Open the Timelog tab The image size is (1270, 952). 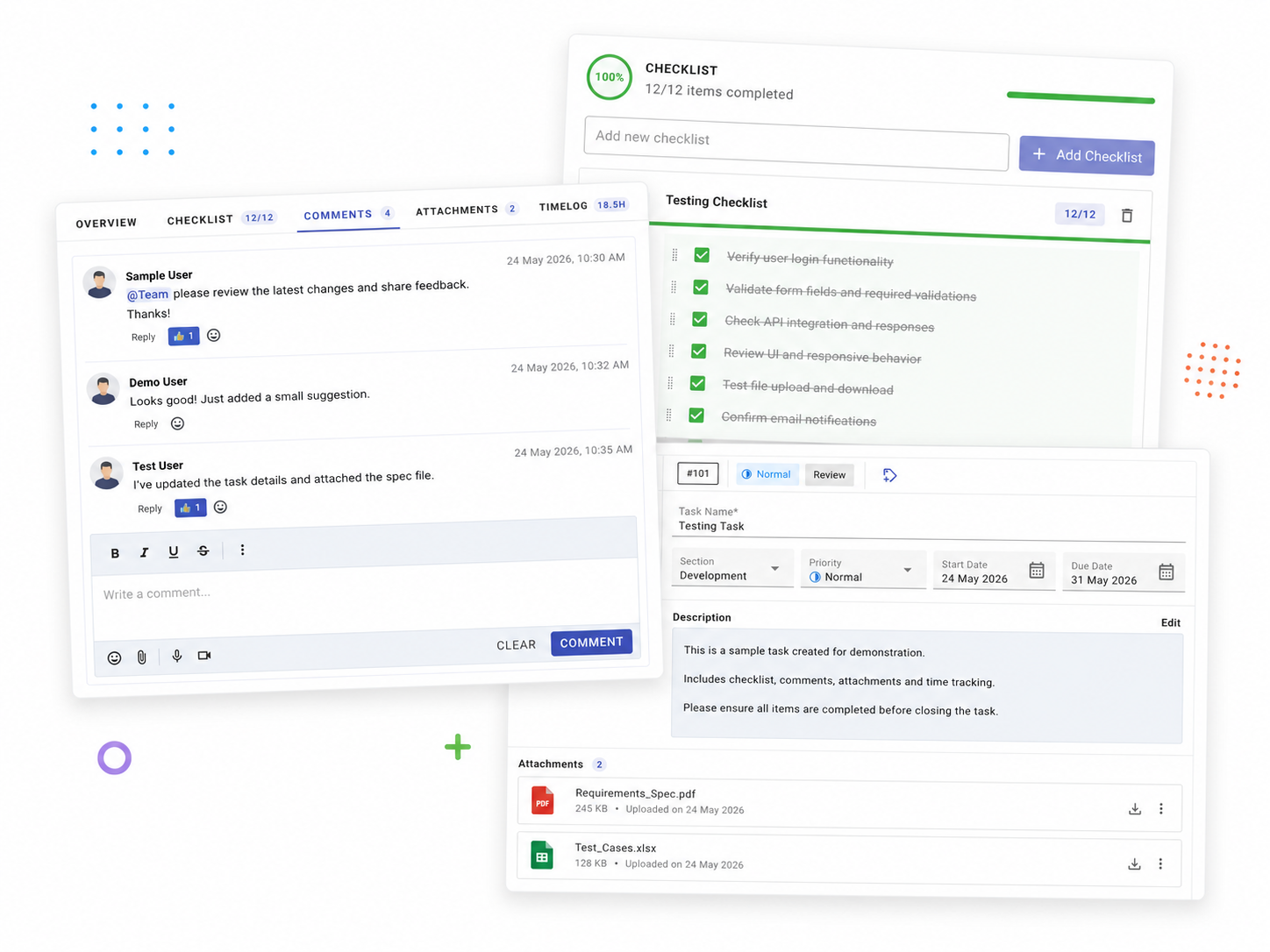point(583,206)
